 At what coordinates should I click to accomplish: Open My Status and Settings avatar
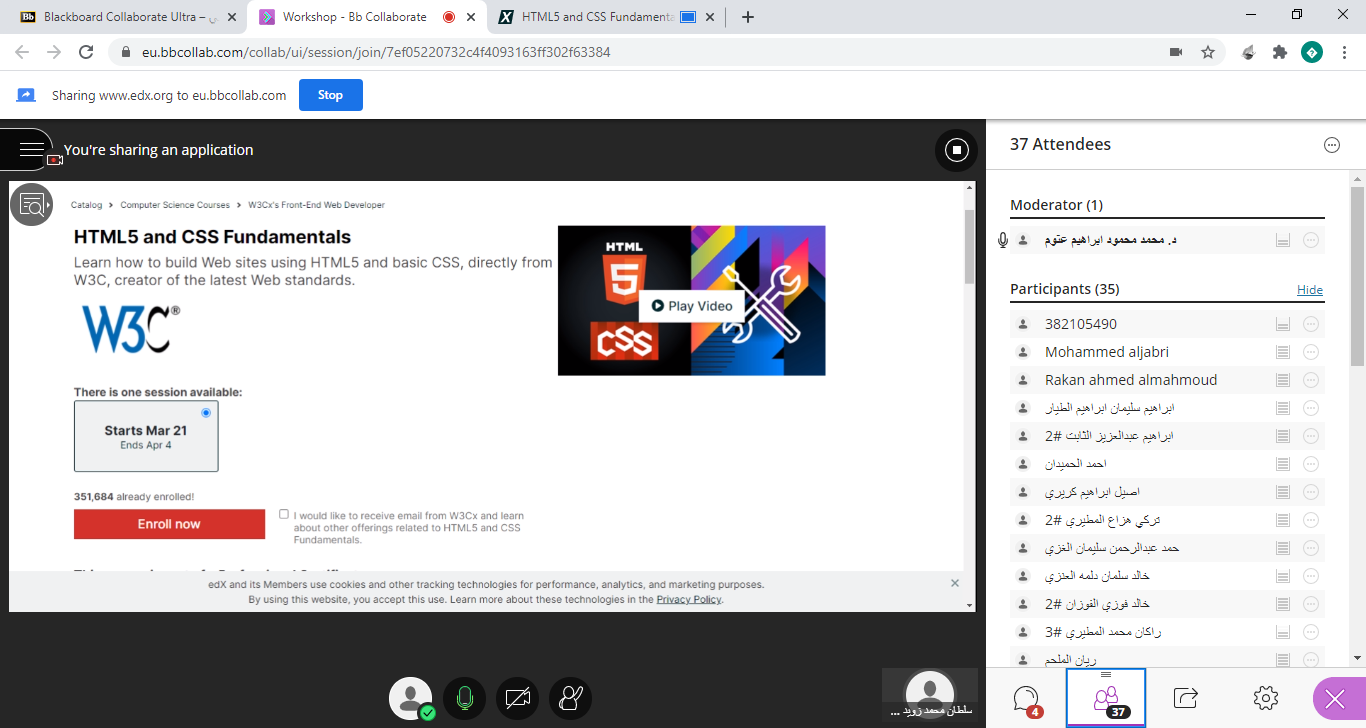tap(411, 699)
